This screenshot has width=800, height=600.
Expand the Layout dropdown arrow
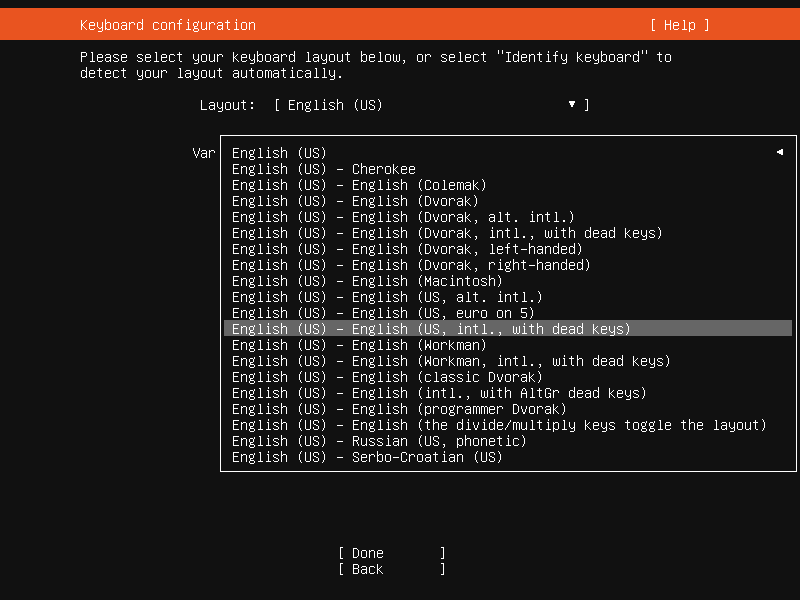tap(572, 105)
